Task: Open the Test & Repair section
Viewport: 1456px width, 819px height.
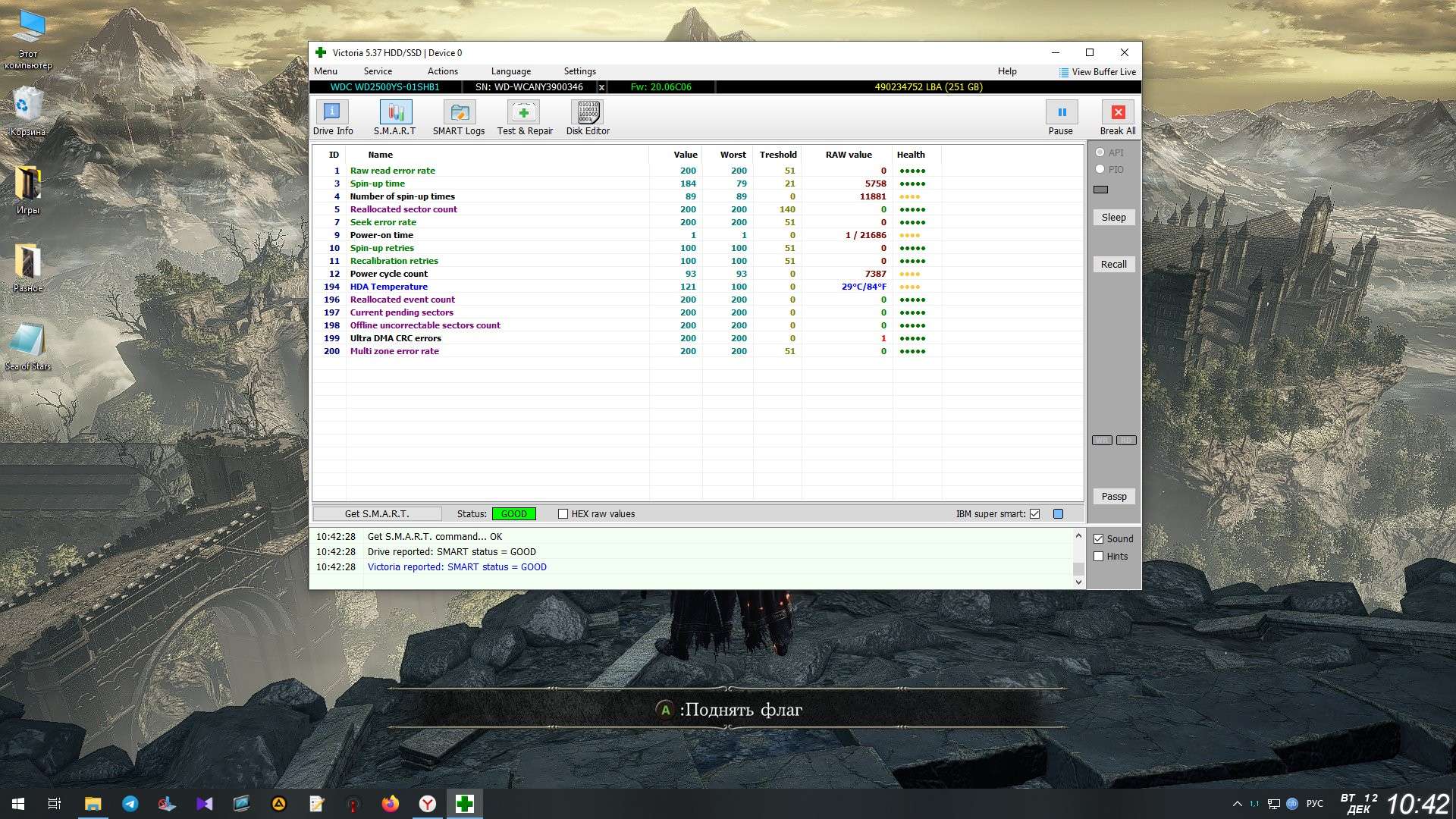Action: pos(524,113)
